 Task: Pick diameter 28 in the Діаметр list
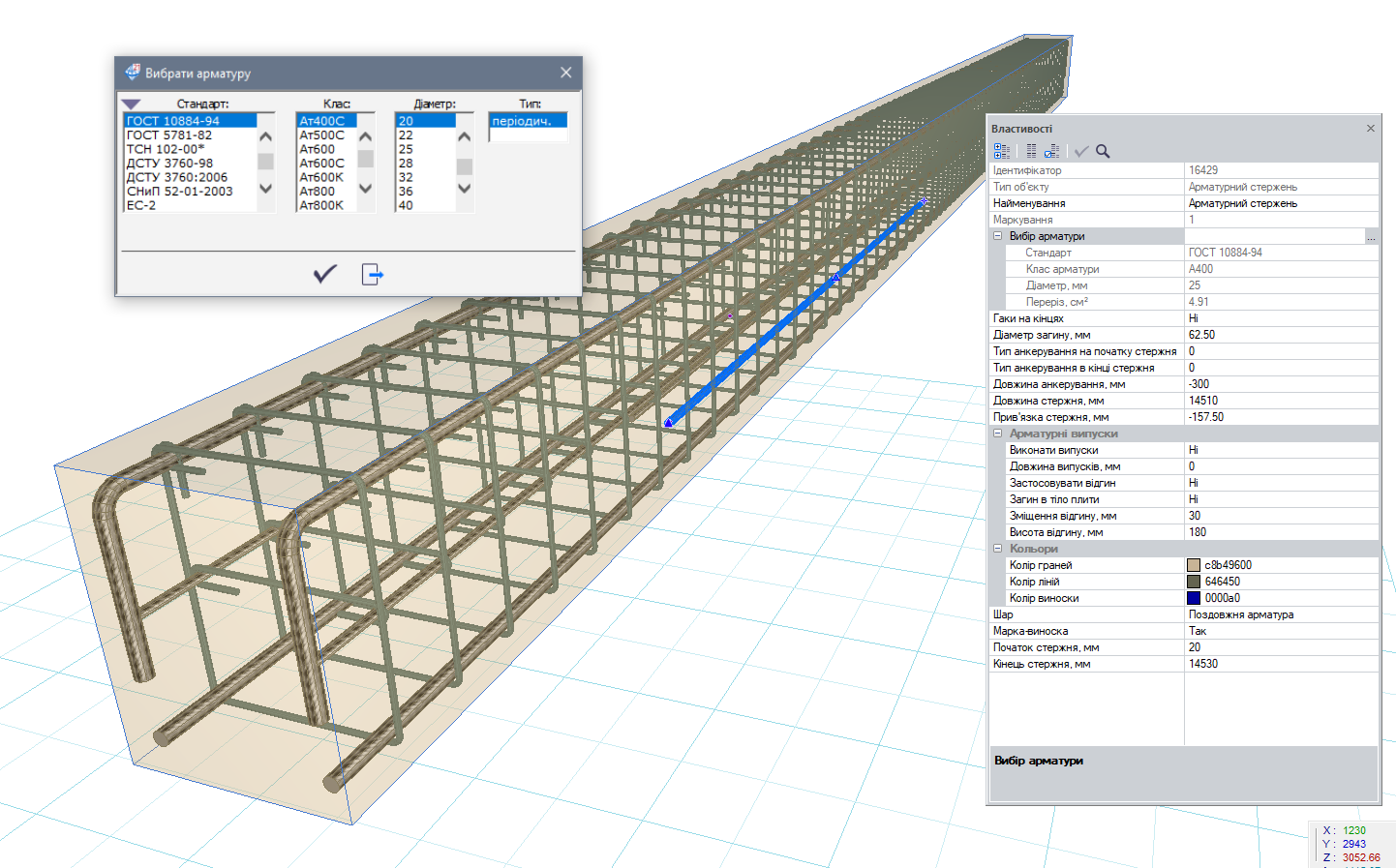point(406,164)
